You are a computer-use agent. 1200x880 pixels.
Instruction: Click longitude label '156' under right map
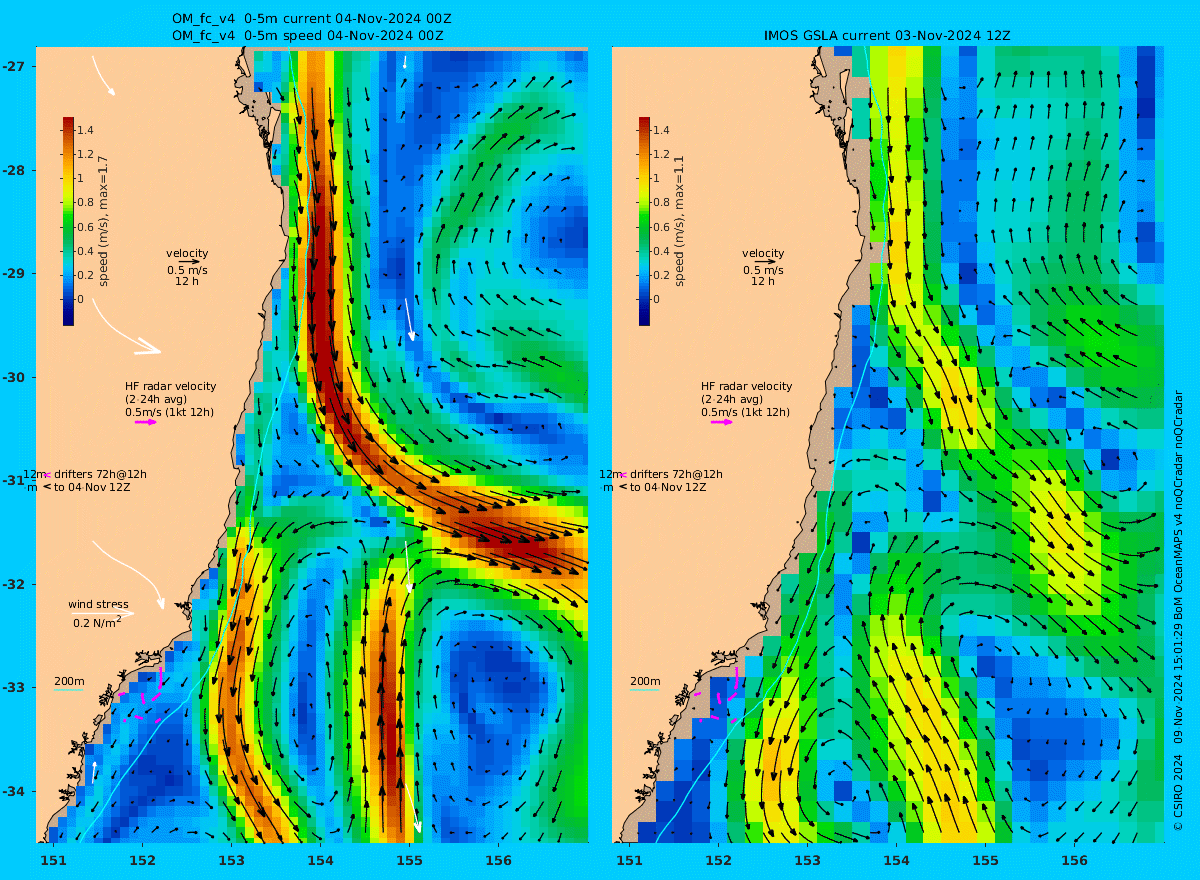(x=1074, y=860)
